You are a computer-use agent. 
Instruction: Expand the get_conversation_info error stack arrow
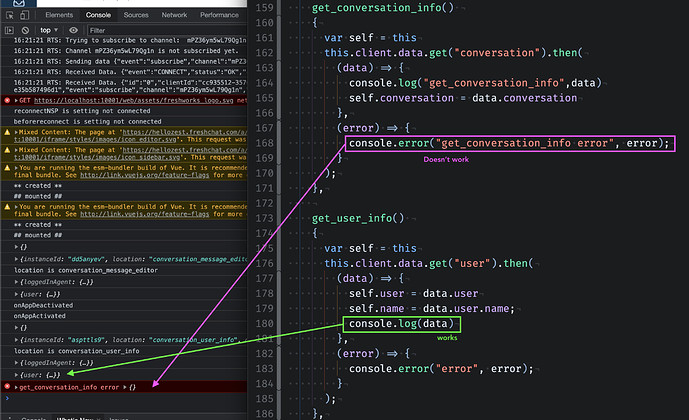coord(16,387)
